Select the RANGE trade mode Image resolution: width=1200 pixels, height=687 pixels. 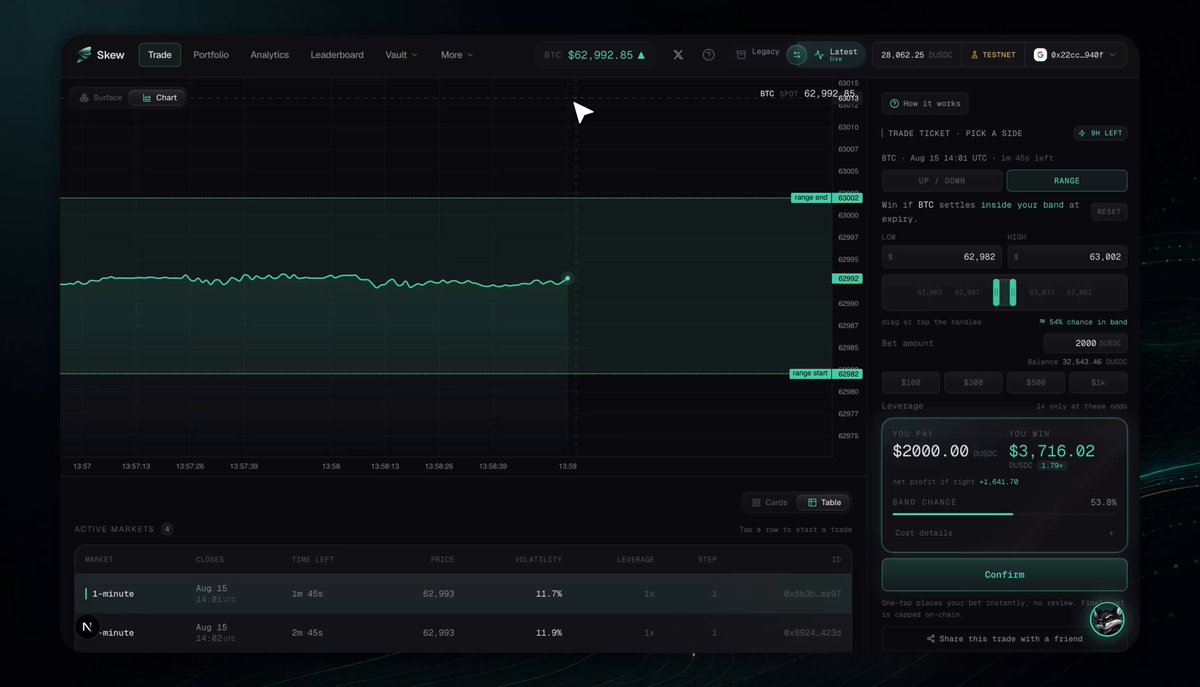click(1067, 181)
